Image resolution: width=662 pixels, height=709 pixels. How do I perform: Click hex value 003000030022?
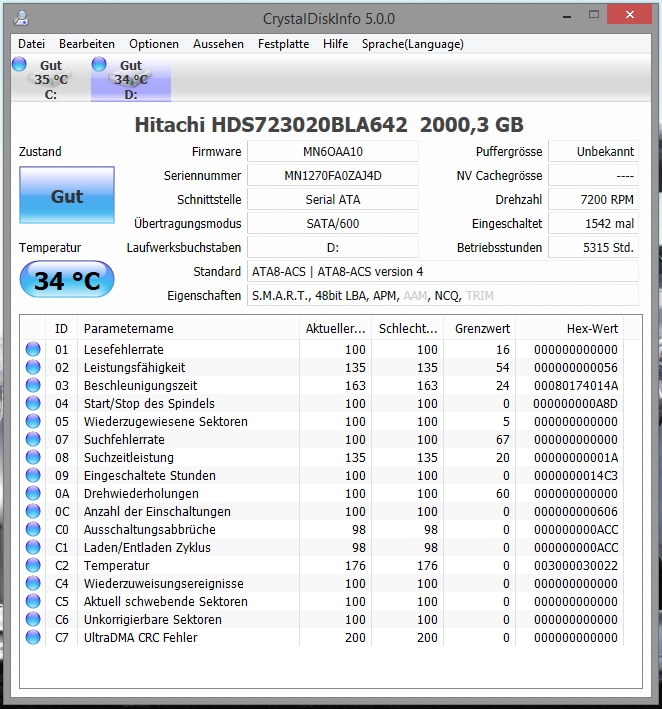click(x=576, y=565)
